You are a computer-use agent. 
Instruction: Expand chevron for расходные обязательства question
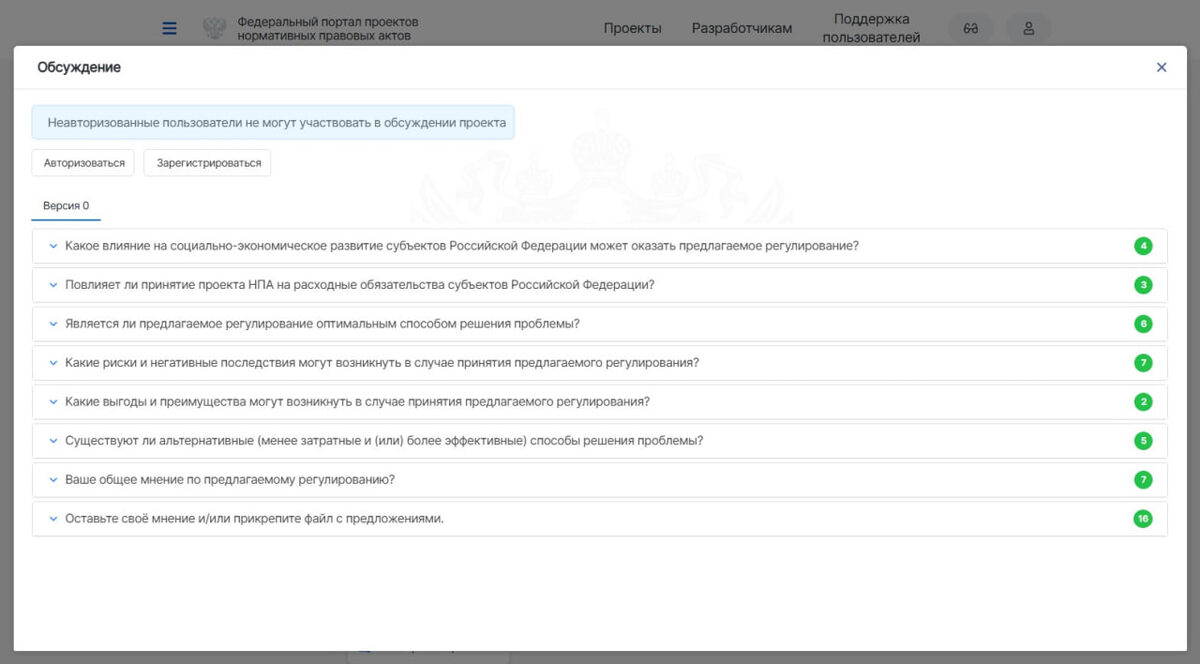pyautogui.click(x=53, y=285)
